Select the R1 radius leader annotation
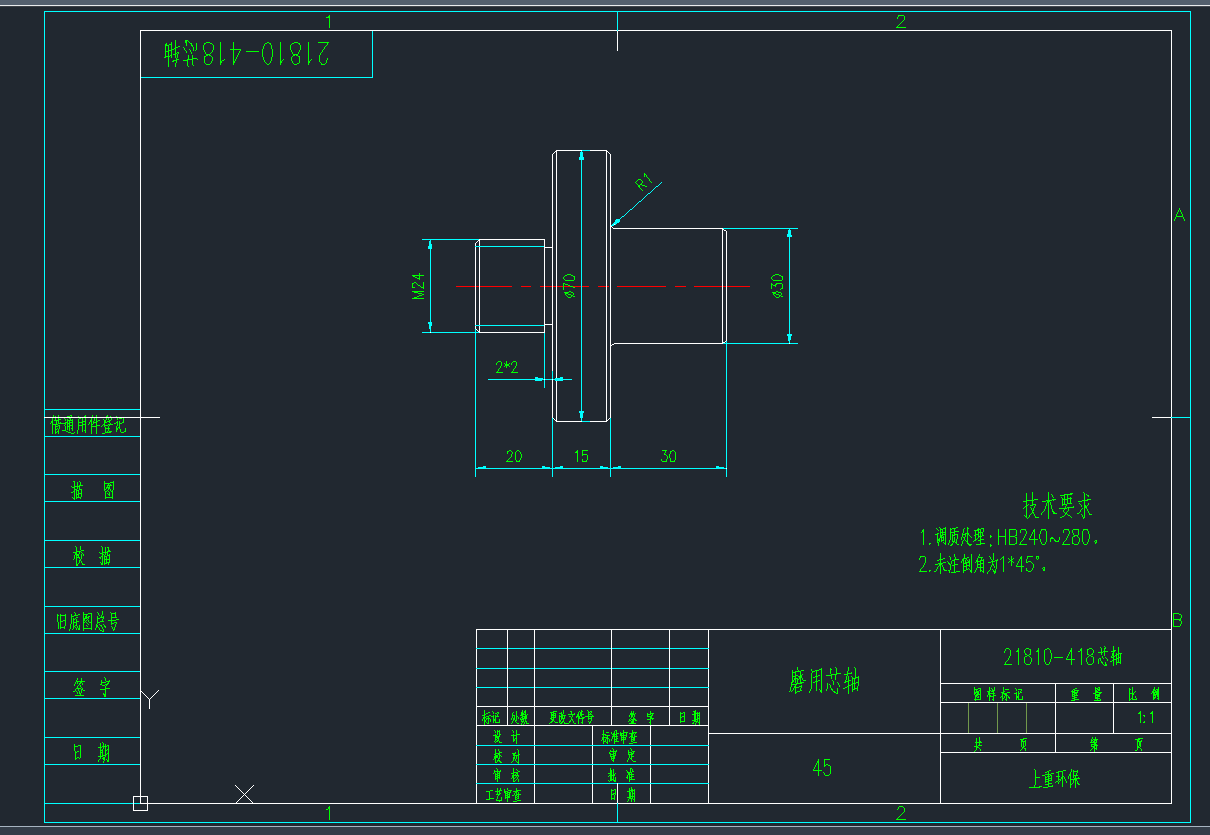 tap(645, 183)
